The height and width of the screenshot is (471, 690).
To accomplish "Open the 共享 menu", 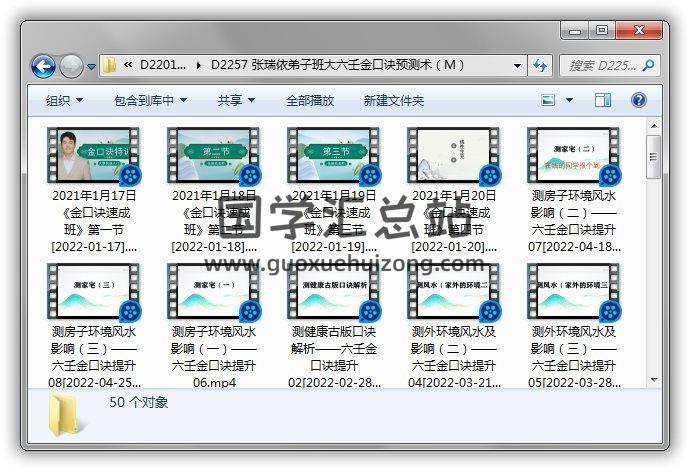I will coord(236,100).
